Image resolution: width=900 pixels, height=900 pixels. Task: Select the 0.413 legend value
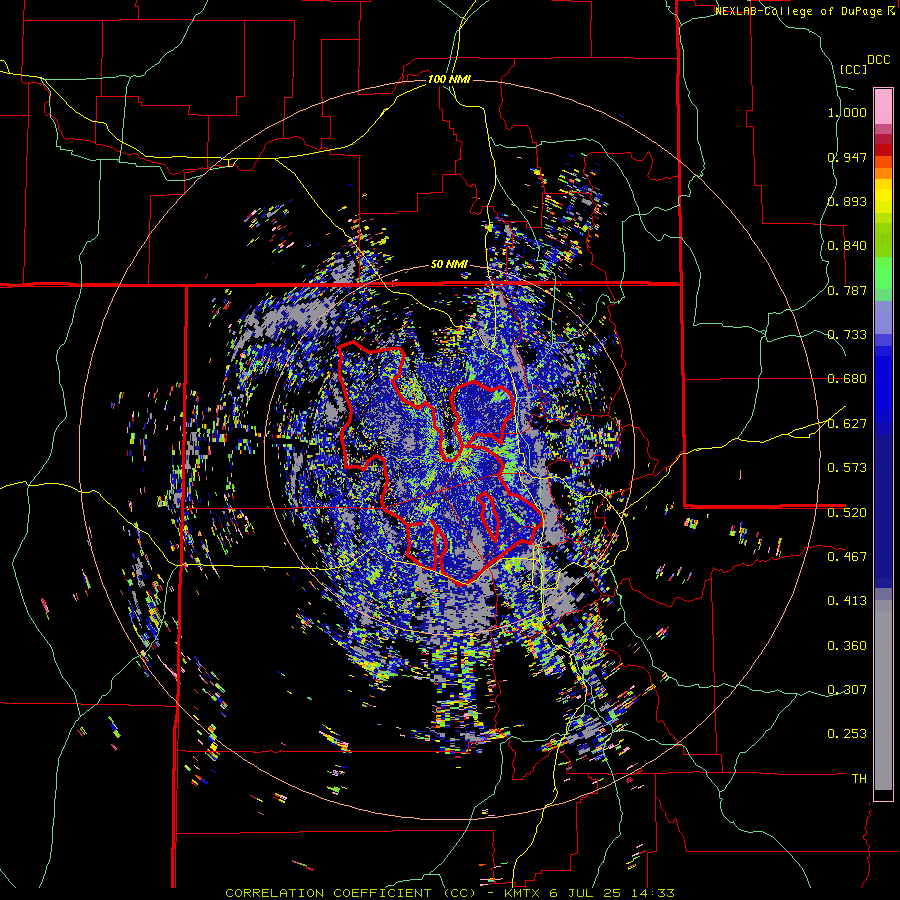847,601
